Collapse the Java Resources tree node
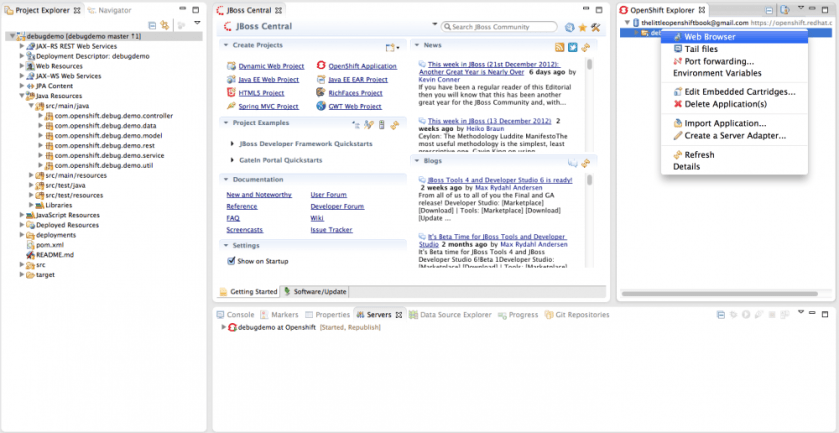Viewport: 839px width, 433px height. click(22, 96)
